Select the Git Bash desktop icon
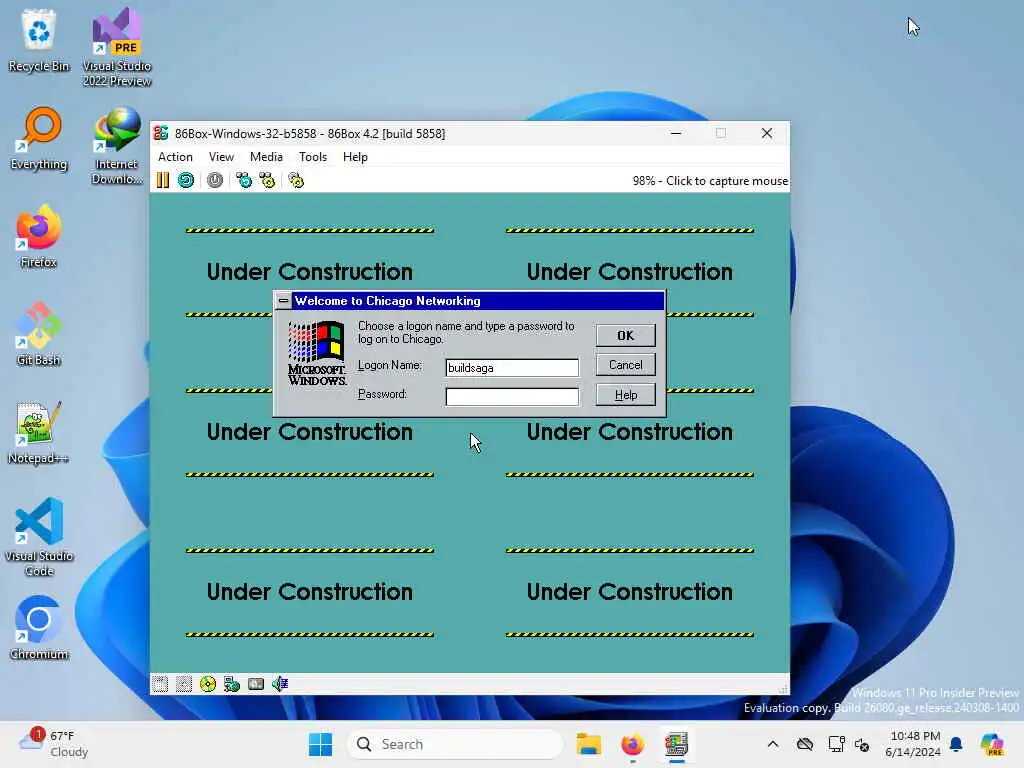Image resolution: width=1024 pixels, height=768 pixels. [x=39, y=334]
